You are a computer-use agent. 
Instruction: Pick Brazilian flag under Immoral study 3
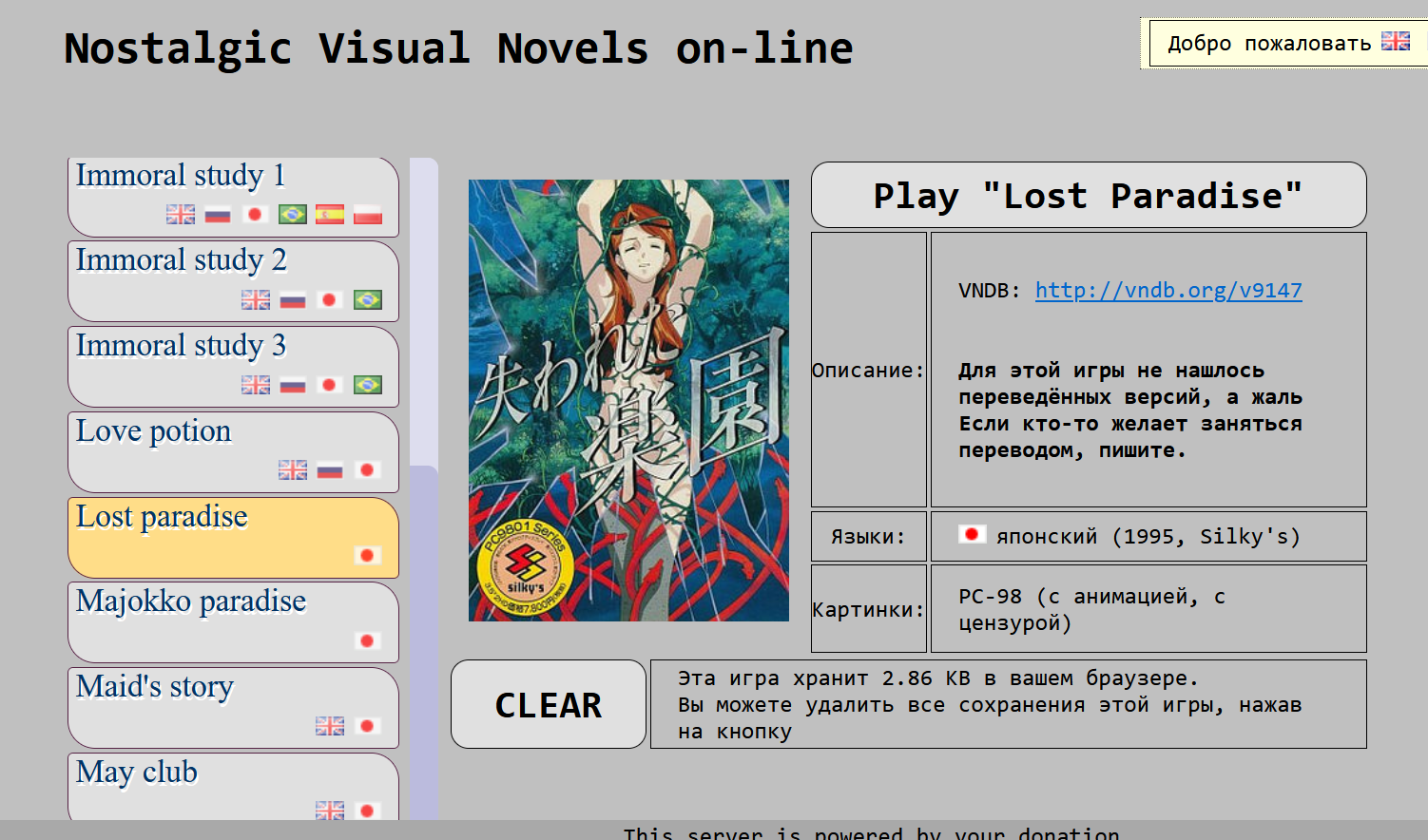point(367,385)
